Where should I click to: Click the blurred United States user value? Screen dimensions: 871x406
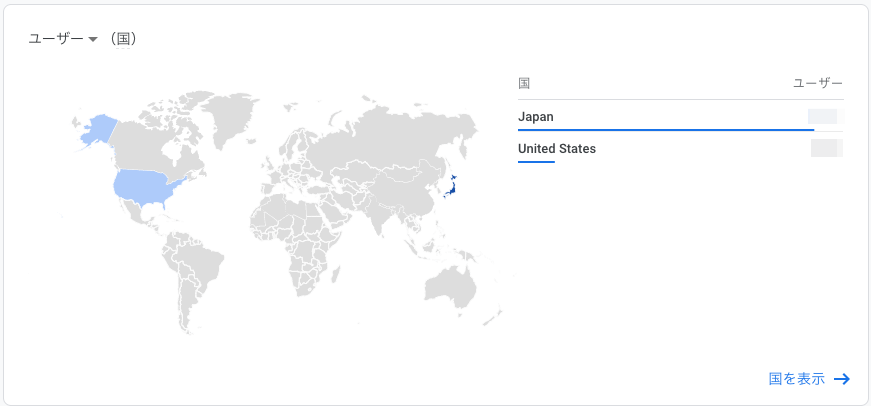tap(827, 148)
